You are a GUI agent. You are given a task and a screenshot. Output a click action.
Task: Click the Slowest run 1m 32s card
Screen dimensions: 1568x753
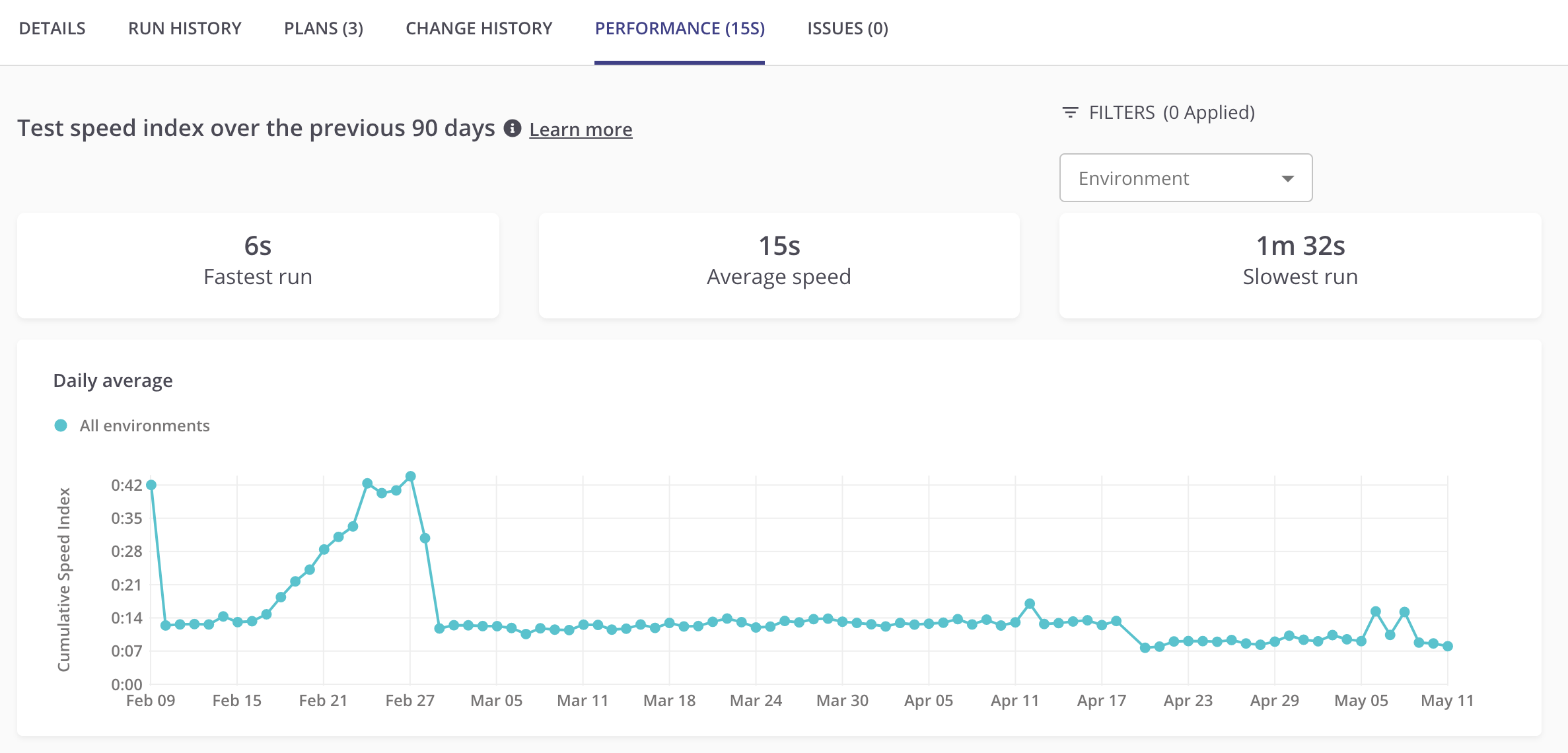(1300, 265)
